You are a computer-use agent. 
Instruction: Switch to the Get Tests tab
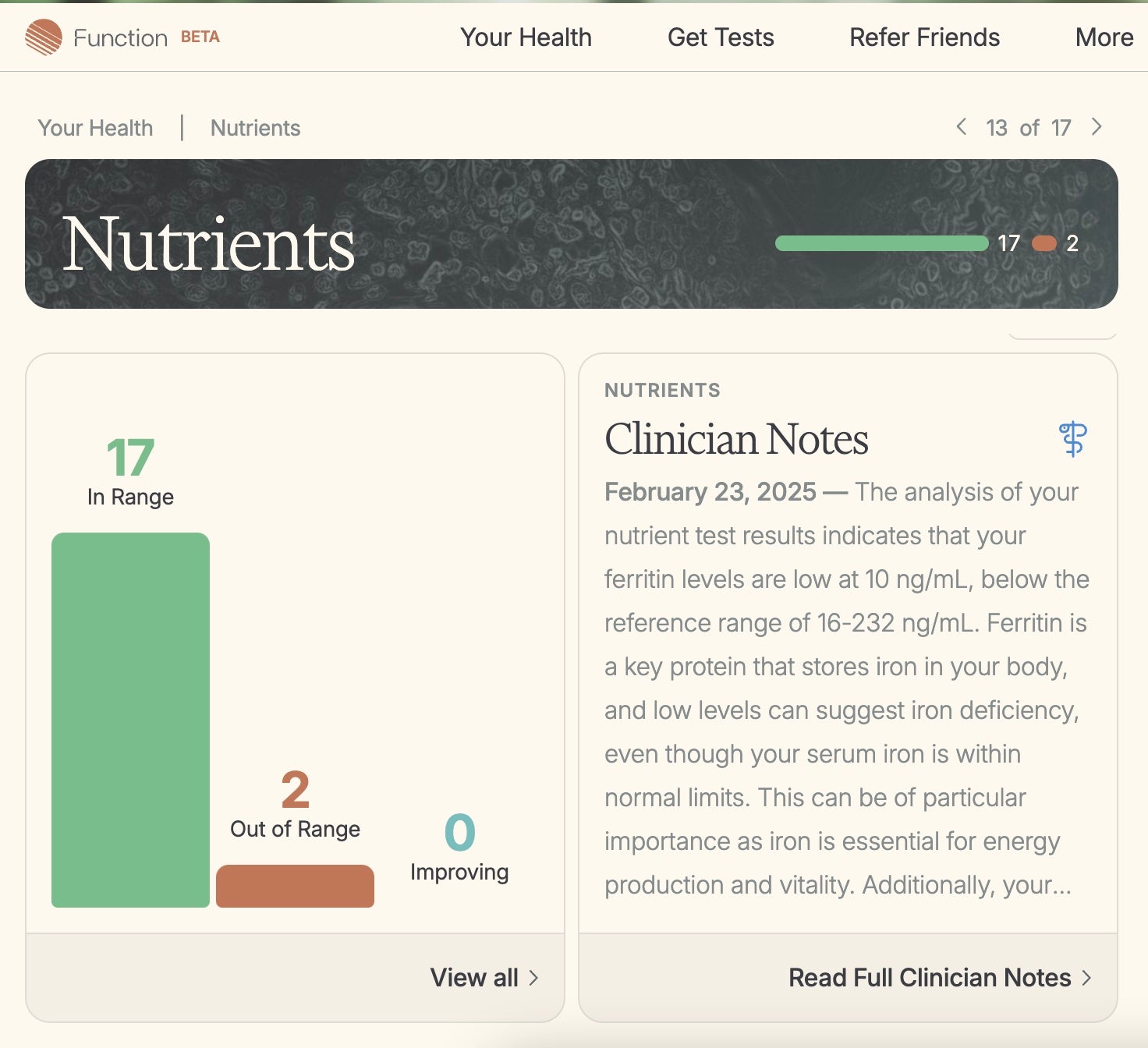coord(720,37)
